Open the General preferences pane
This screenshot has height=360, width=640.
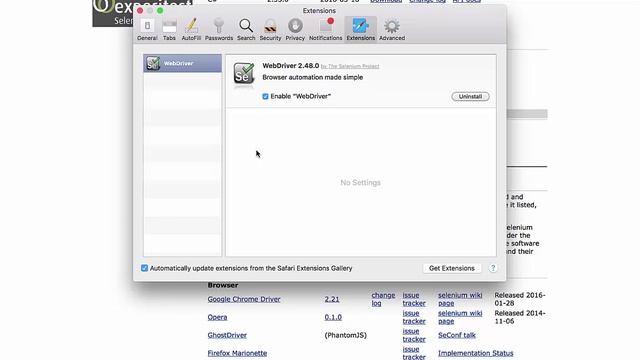147,29
